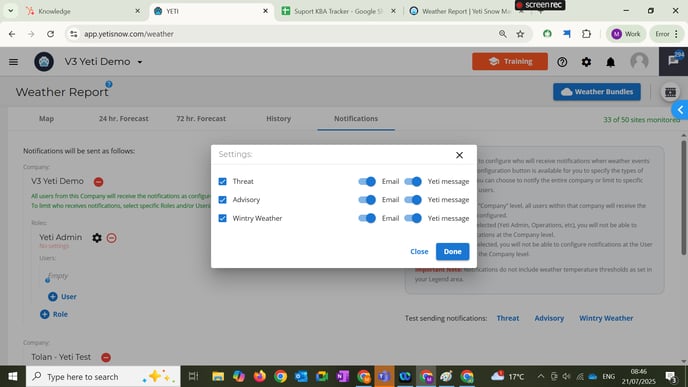The image size is (688, 387).
Task: Toggle Email for the Threat row
Action: [x=367, y=181]
